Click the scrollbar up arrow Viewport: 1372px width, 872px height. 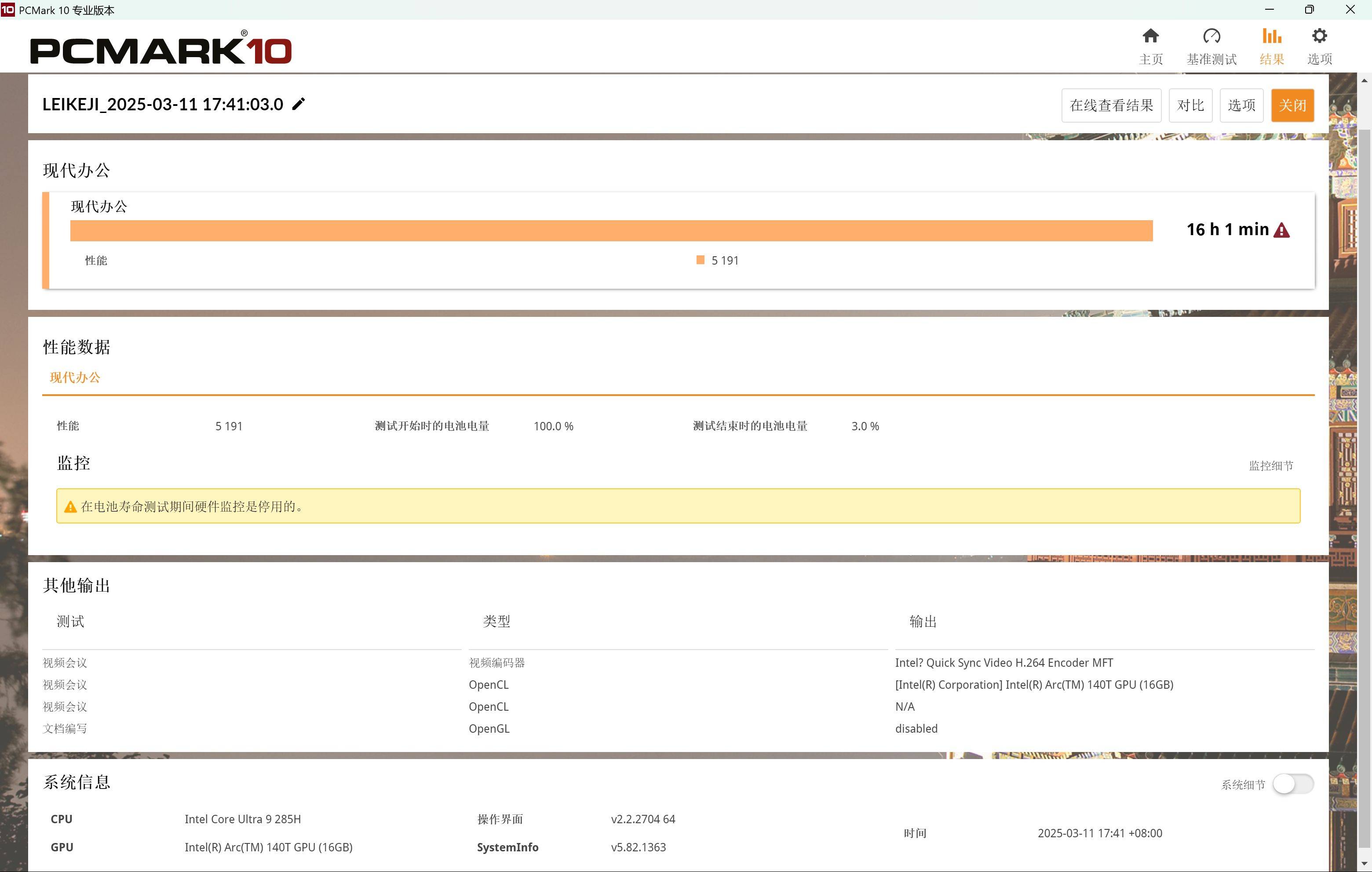click(x=1364, y=80)
